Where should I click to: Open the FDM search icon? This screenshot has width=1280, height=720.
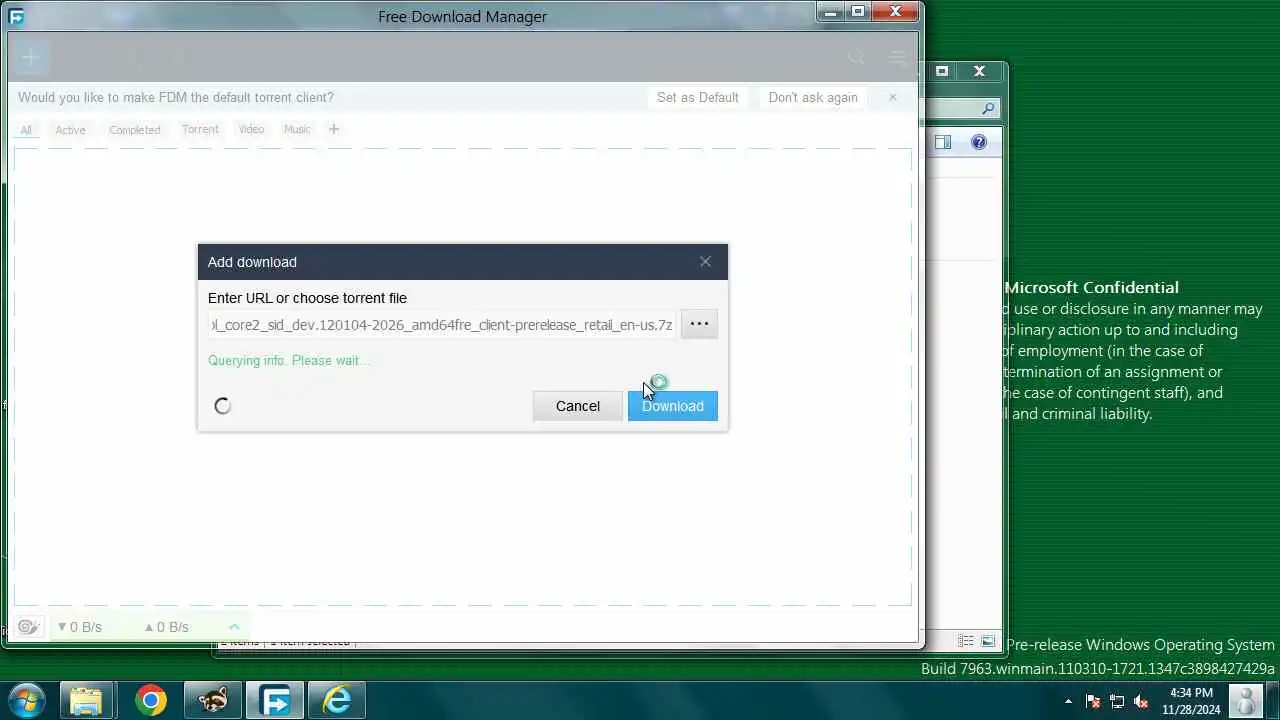(x=857, y=58)
